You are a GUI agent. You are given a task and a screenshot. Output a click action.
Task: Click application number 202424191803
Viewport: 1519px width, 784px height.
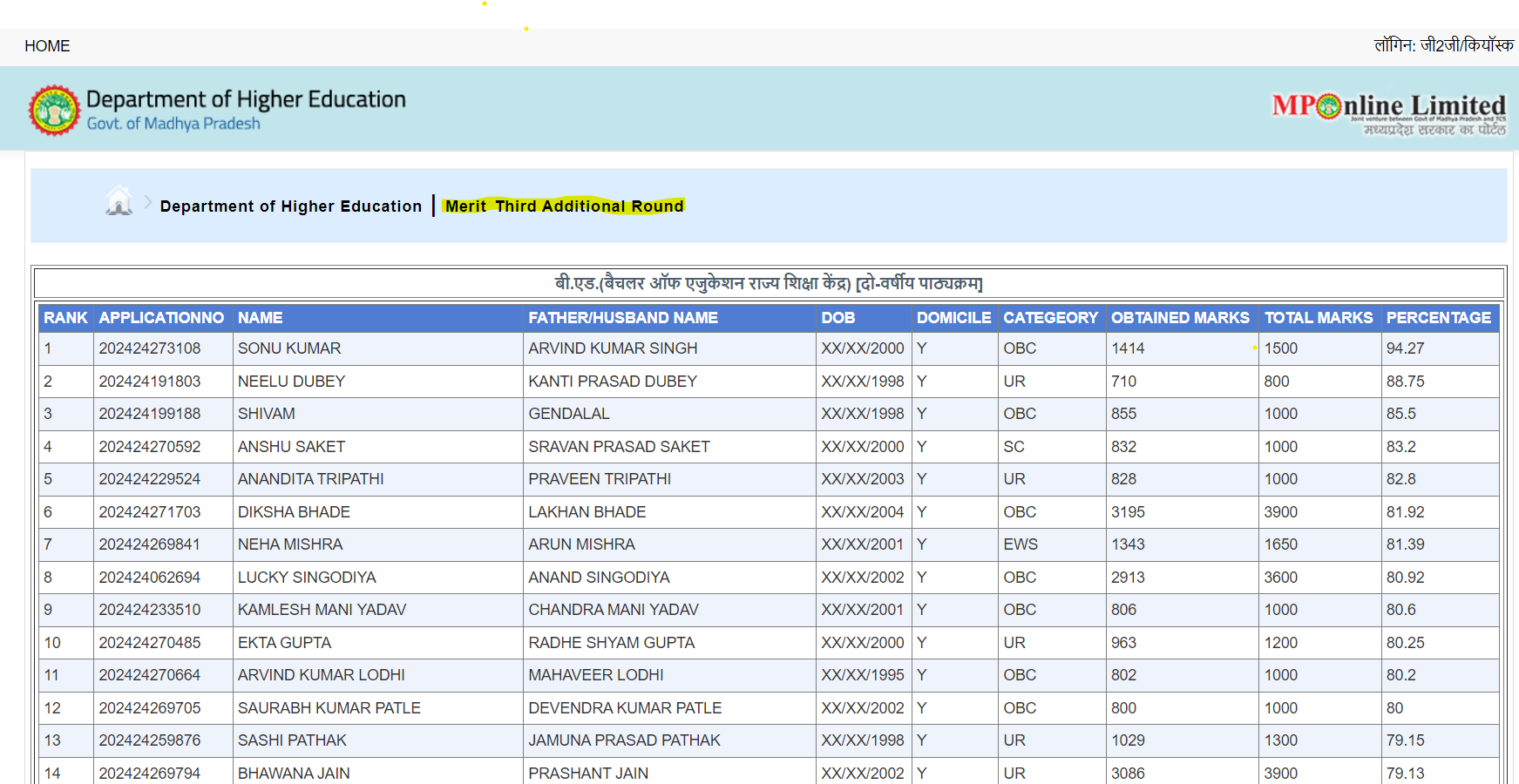pos(150,382)
